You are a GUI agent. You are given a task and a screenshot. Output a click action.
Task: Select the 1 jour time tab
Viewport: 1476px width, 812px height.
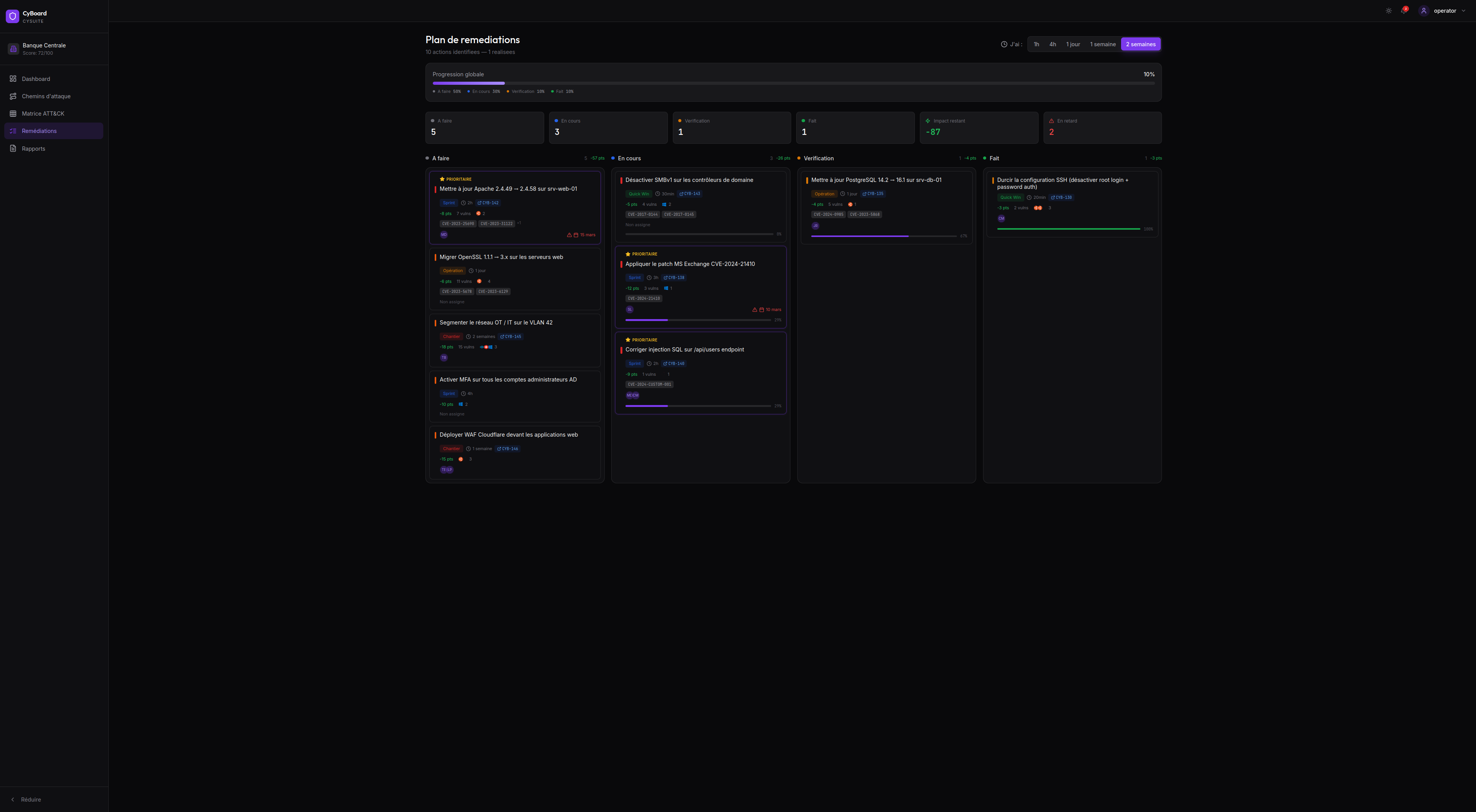(1073, 44)
